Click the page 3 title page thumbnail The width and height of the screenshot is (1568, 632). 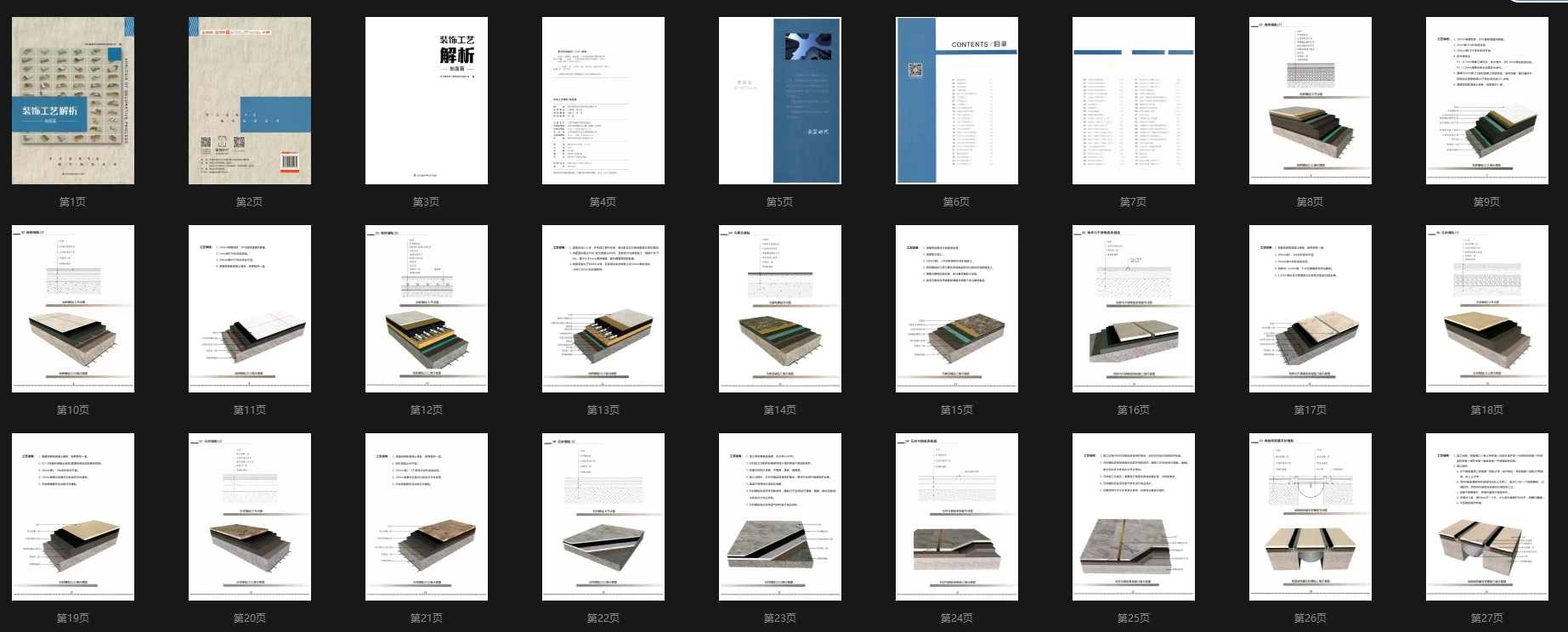[427, 100]
